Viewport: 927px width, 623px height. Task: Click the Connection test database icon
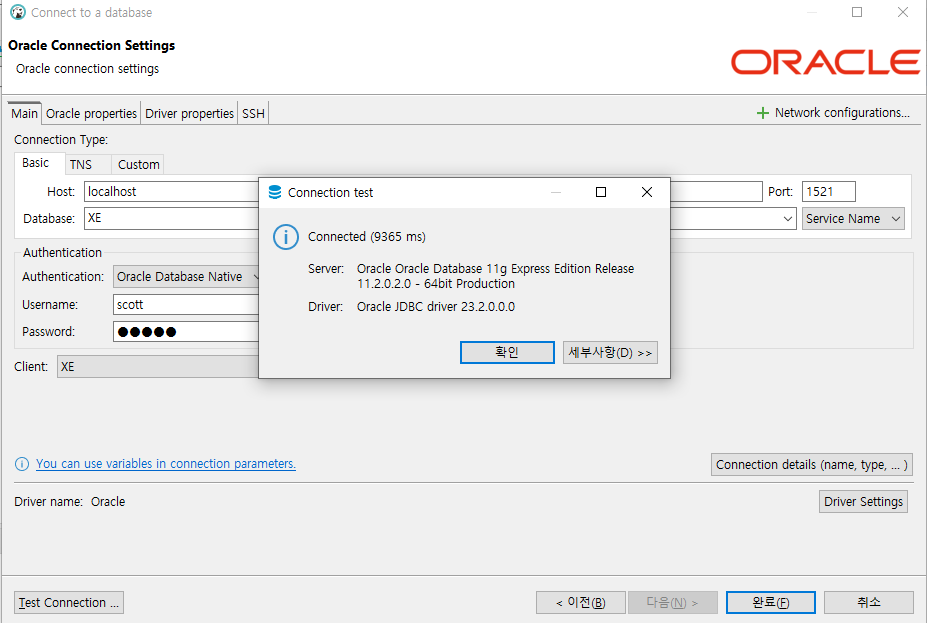point(275,192)
